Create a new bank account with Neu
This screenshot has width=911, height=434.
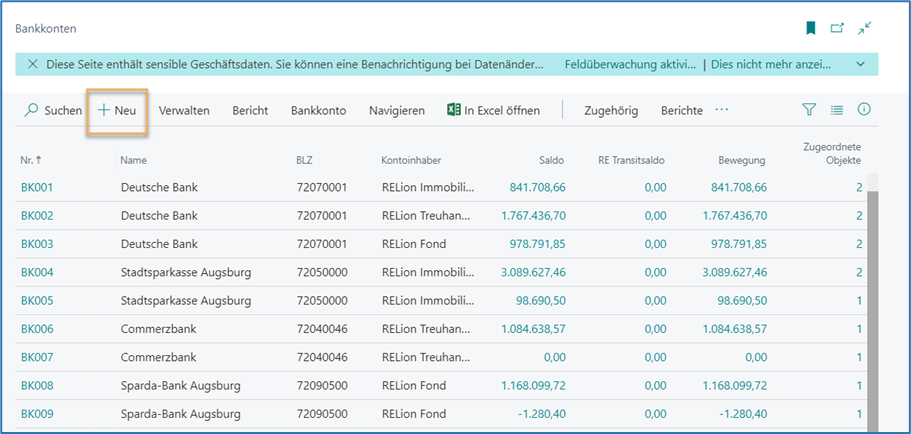(x=117, y=111)
